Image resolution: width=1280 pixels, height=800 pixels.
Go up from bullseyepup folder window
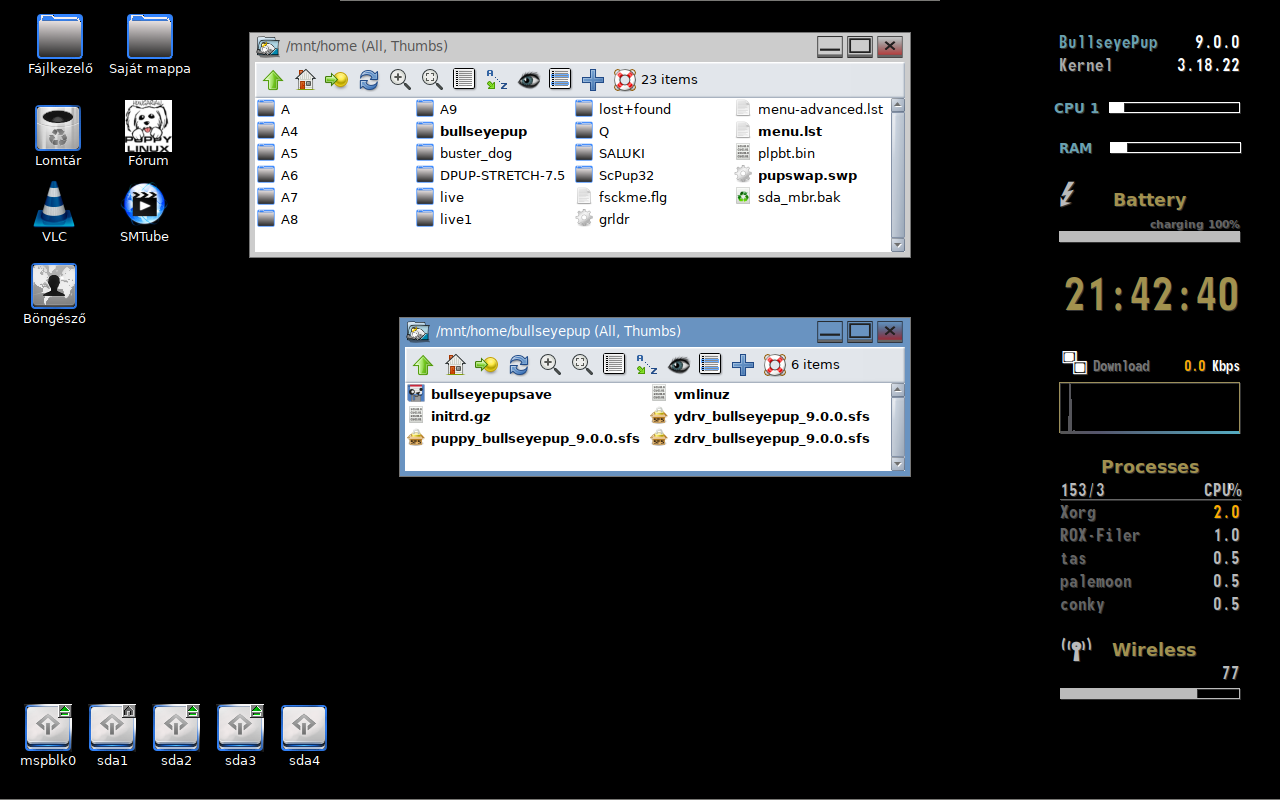(x=423, y=365)
